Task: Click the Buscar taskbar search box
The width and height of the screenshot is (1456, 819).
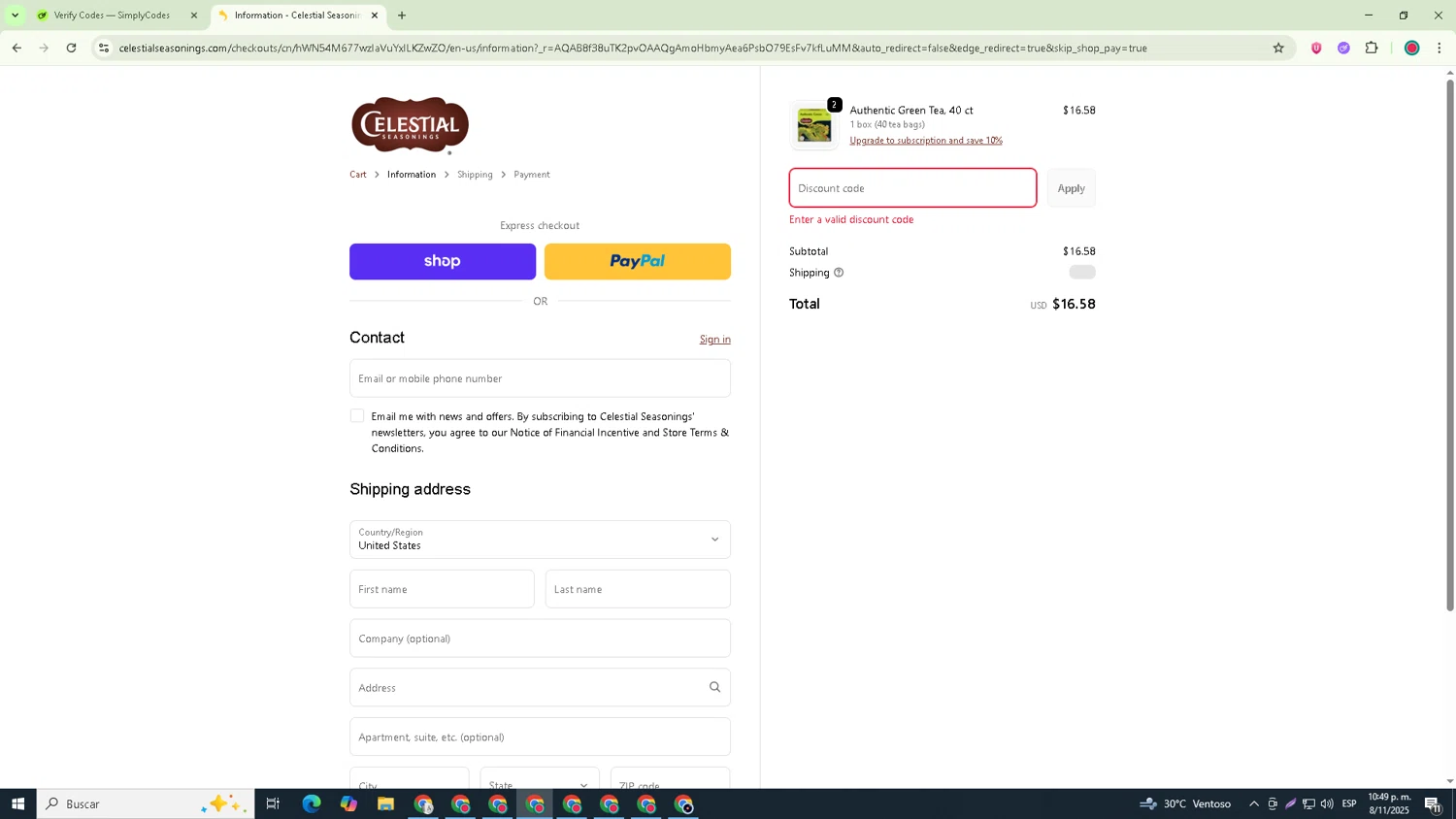Action: tap(146, 803)
